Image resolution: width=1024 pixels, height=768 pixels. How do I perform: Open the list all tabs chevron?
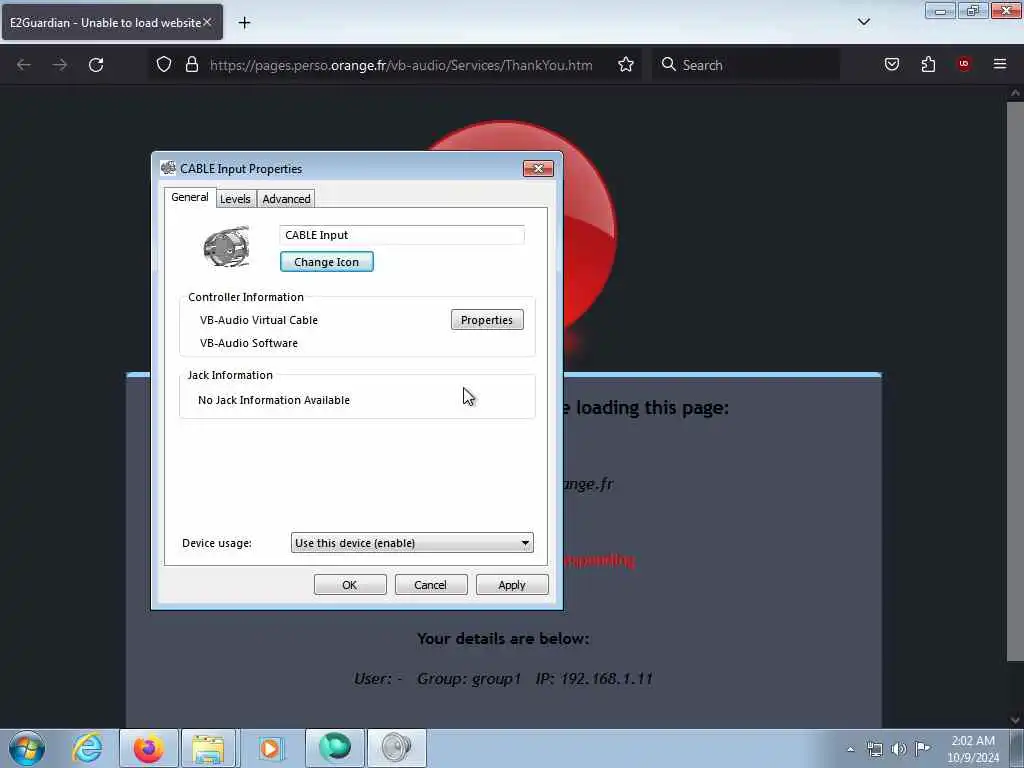pos(864,22)
